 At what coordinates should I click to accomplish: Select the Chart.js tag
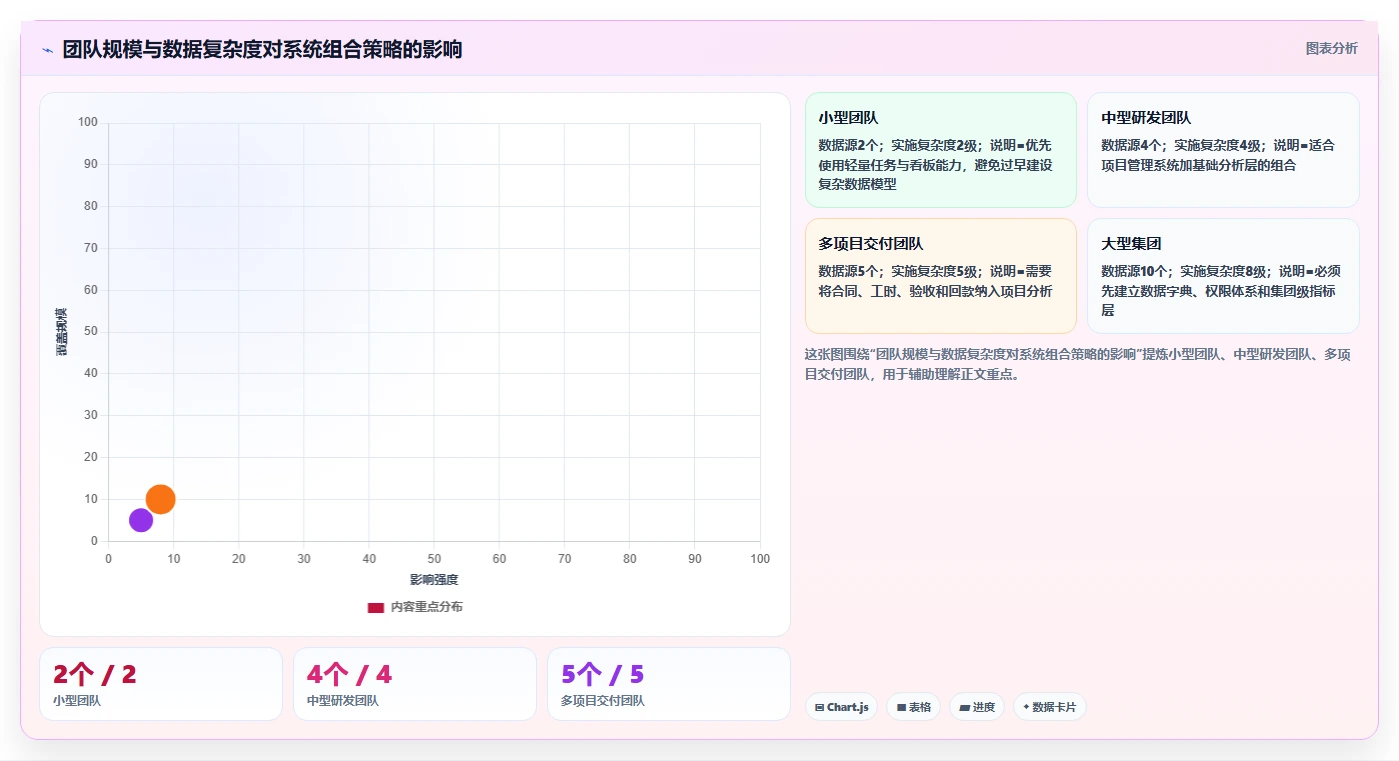[x=840, y=707]
